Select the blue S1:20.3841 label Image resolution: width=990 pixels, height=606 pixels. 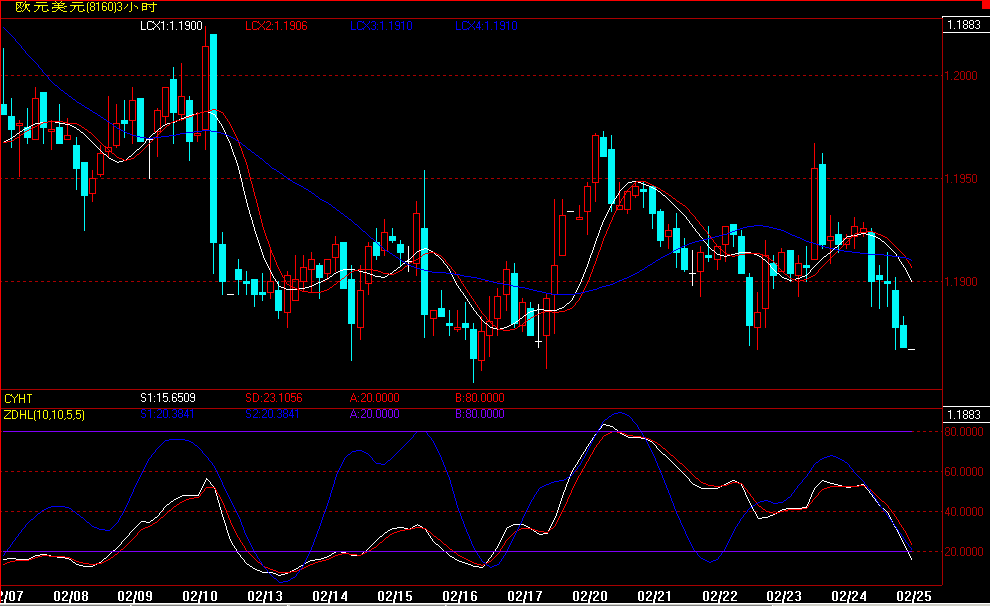coord(167,414)
